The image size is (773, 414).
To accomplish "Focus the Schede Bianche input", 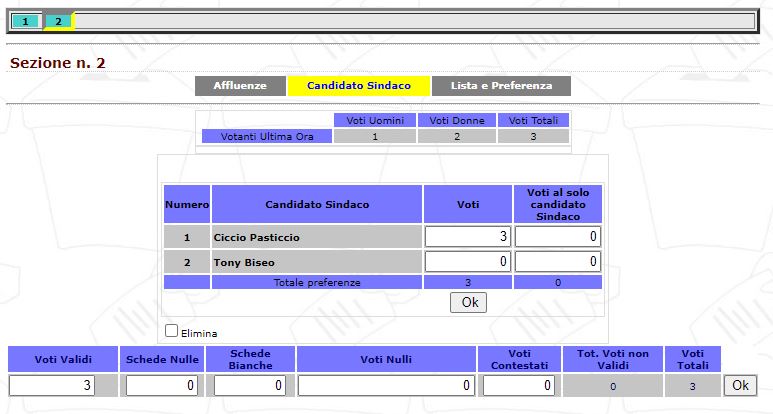I will [250, 385].
